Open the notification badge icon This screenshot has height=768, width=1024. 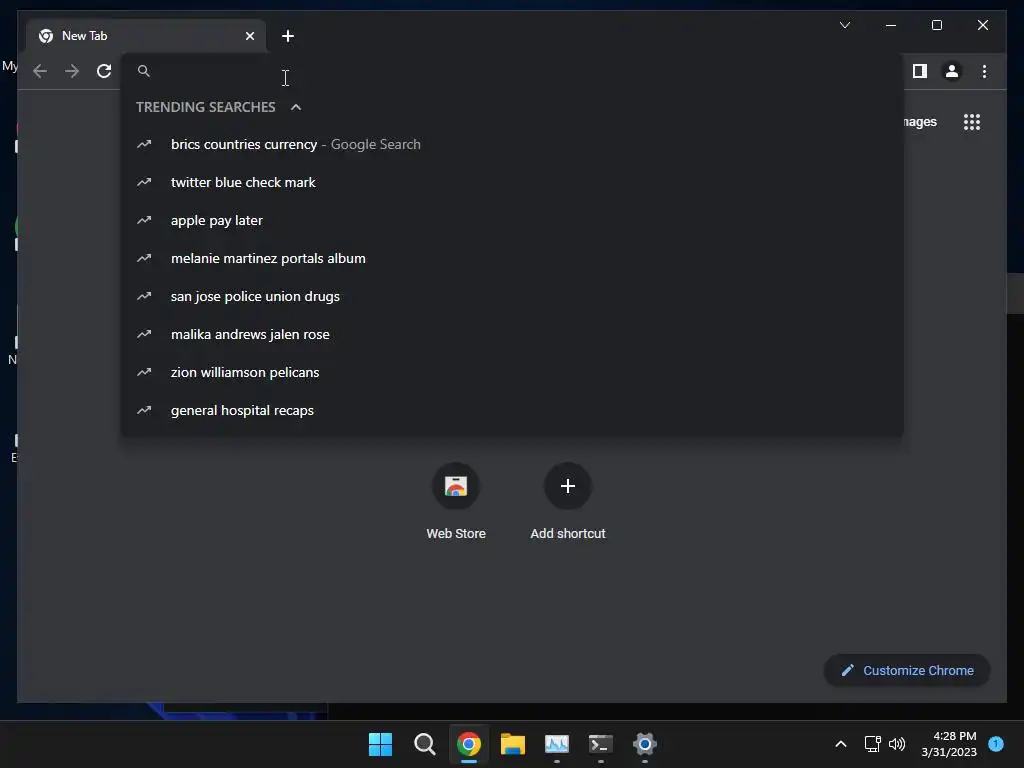(x=996, y=744)
